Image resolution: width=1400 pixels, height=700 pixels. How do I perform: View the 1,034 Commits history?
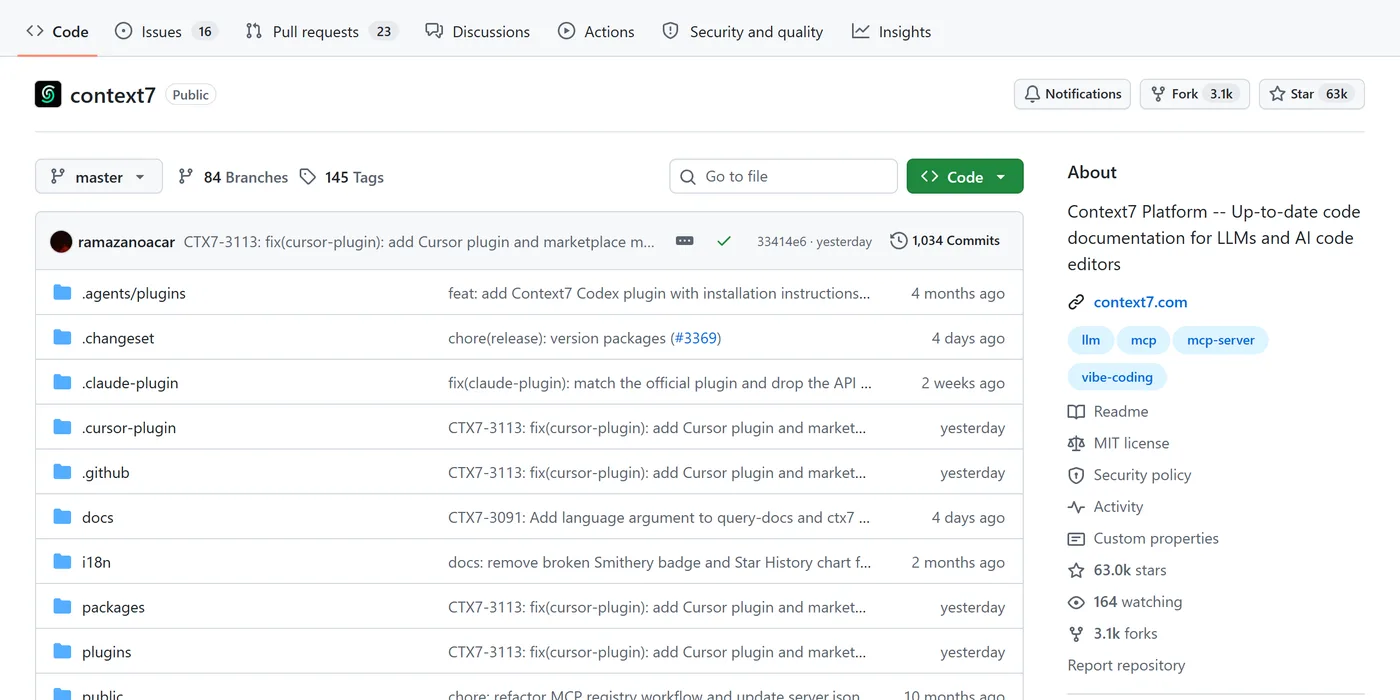[945, 241]
